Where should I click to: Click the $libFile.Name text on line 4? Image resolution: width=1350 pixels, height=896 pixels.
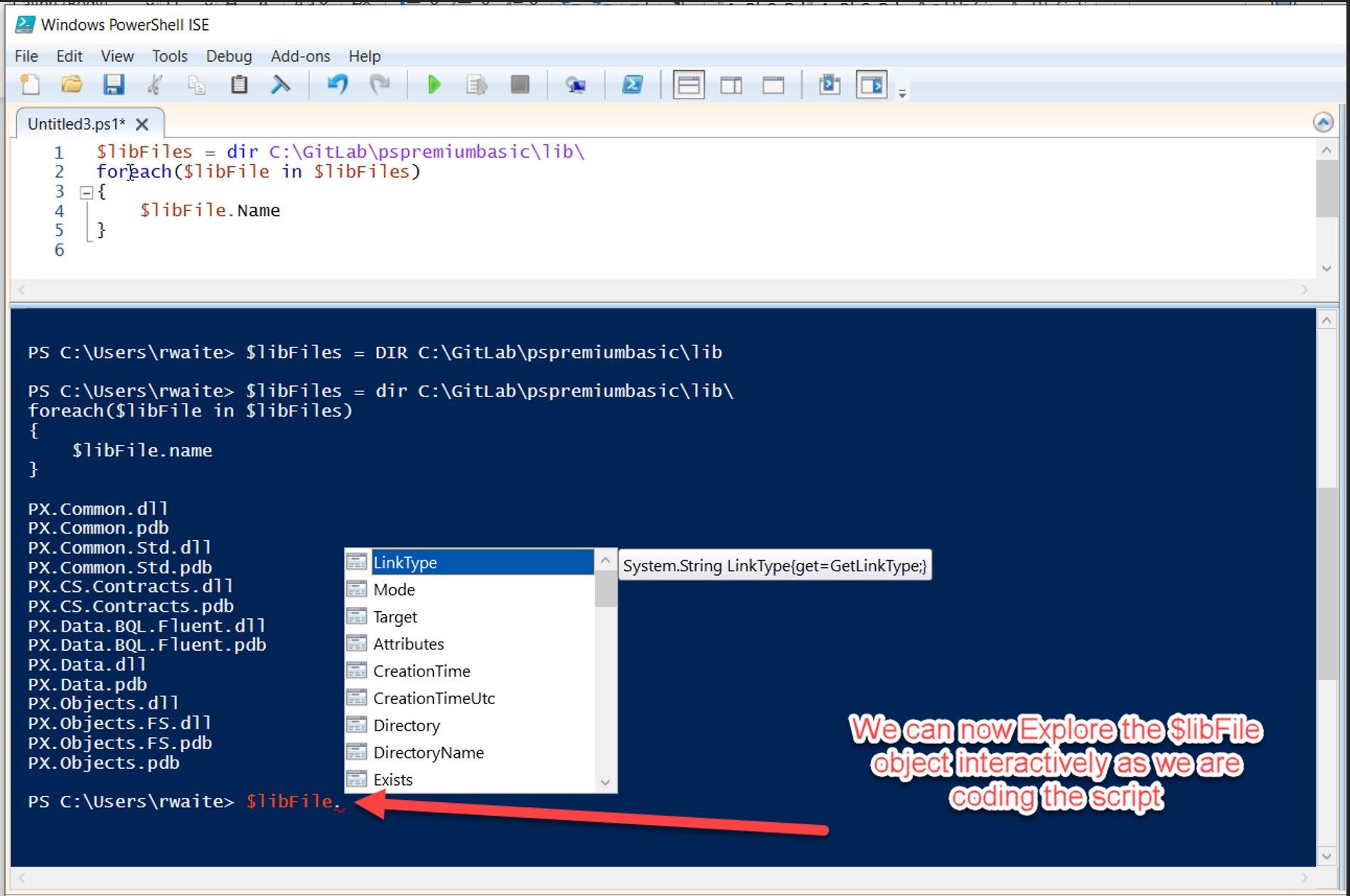210,210
